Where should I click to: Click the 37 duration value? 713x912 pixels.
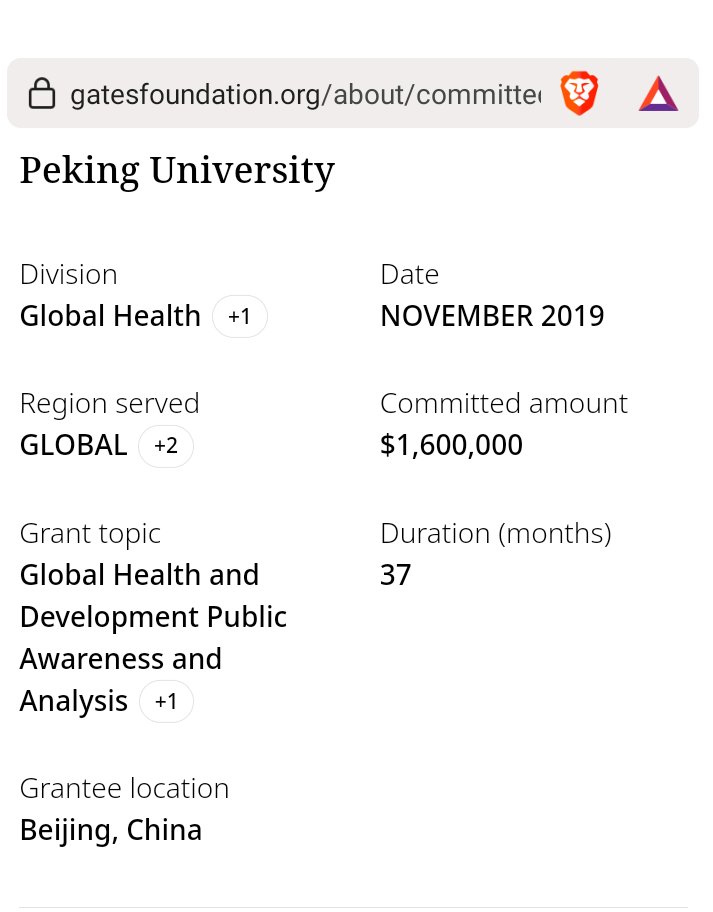point(396,576)
